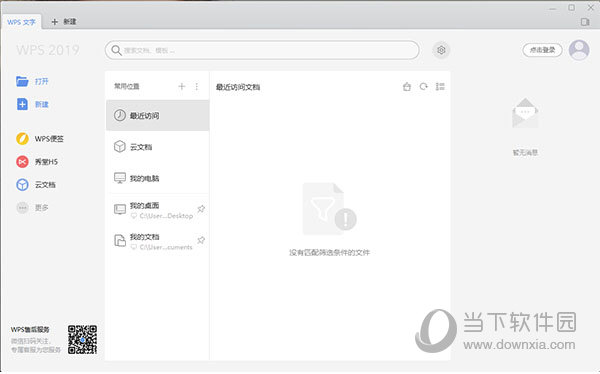Image resolution: width=600 pixels, height=374 pixels.
Task: Click the search magnifier icon
Action: tap(116, 50)
